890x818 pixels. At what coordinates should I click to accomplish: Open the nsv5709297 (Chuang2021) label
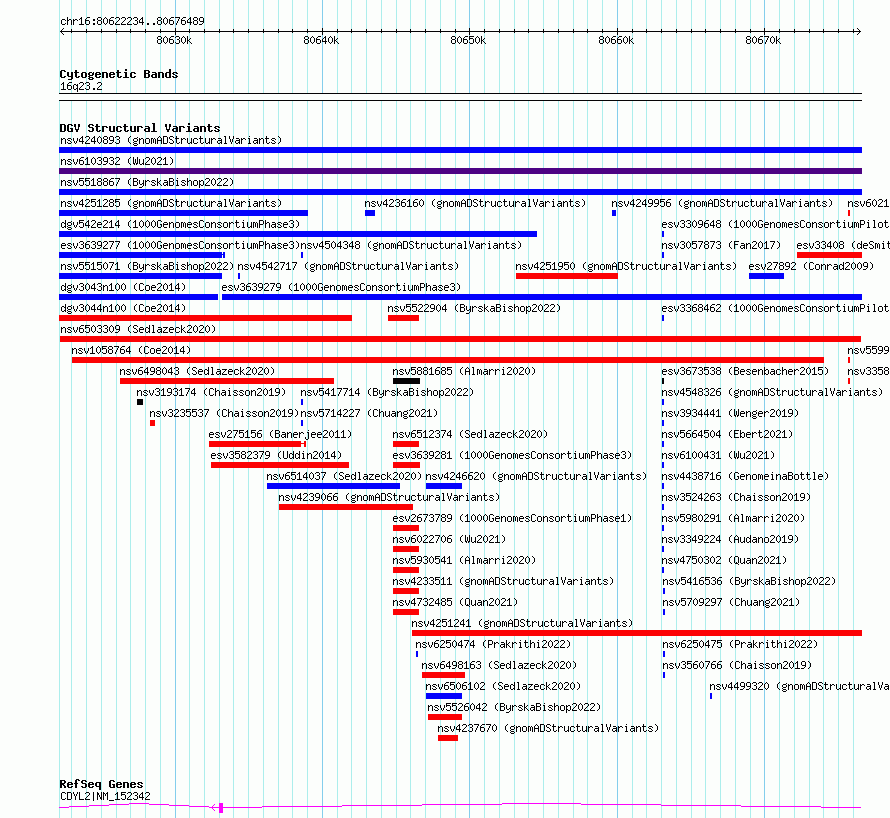(731, 602)
